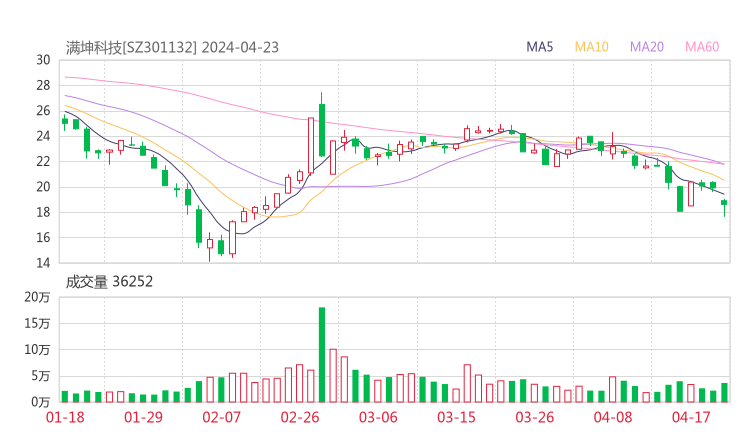The width and height of the screenshot is (740, 440).
Task: Click the MA10 legend label
Action: (x=591, y=47)
